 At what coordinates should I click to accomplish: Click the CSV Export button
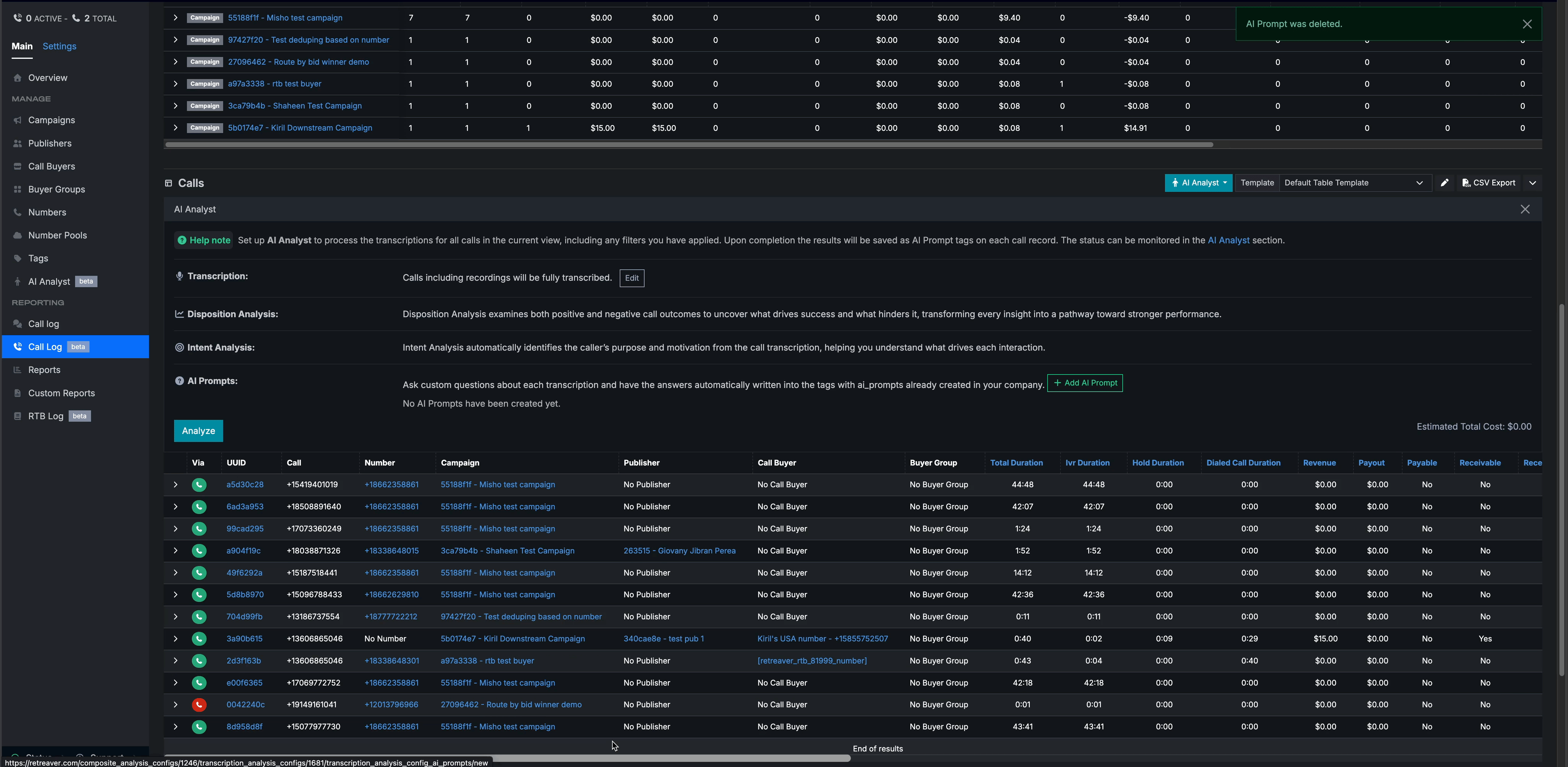tap(1488, 183)
